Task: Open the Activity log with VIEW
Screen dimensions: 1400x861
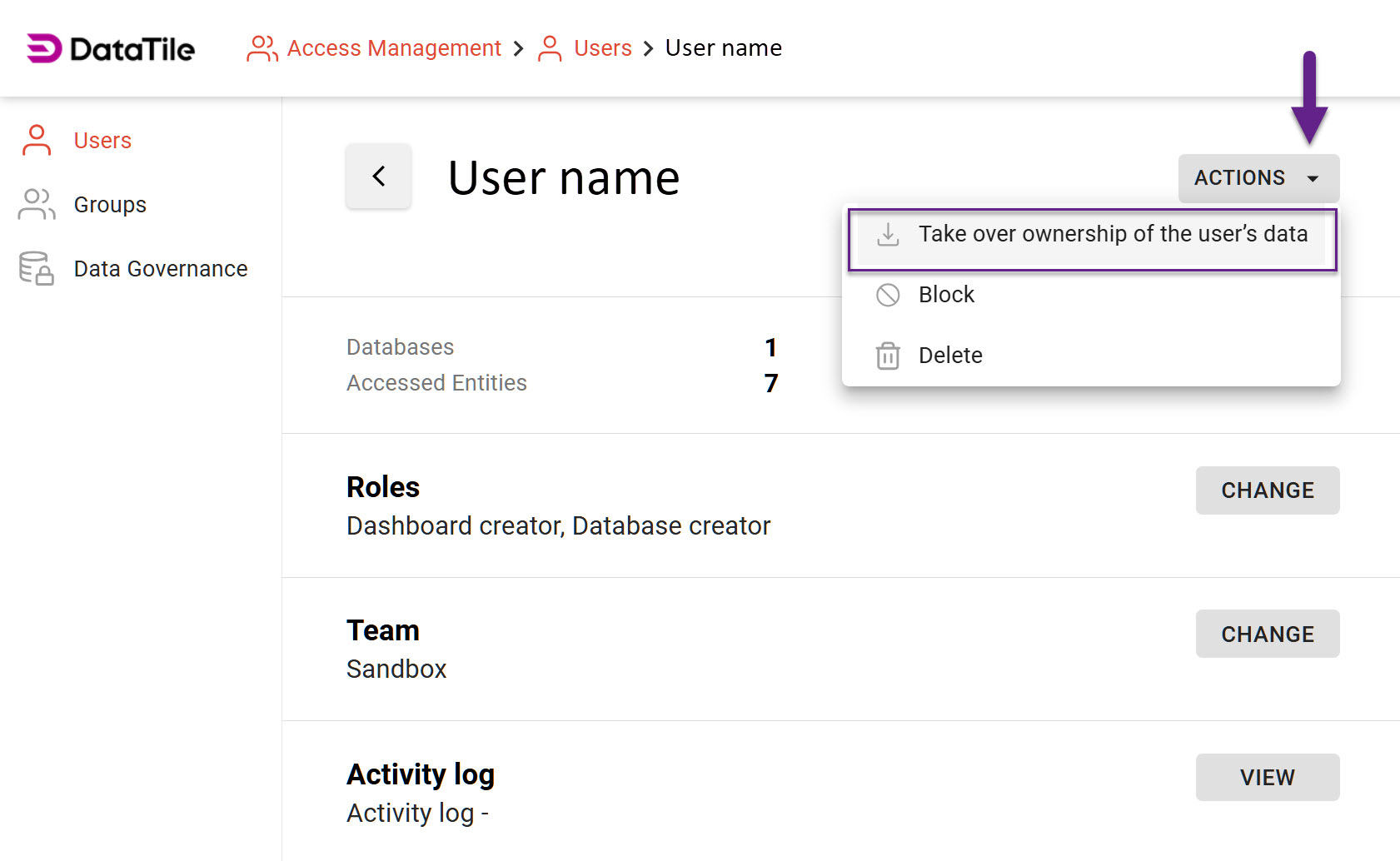Action: pos(1267,777)
